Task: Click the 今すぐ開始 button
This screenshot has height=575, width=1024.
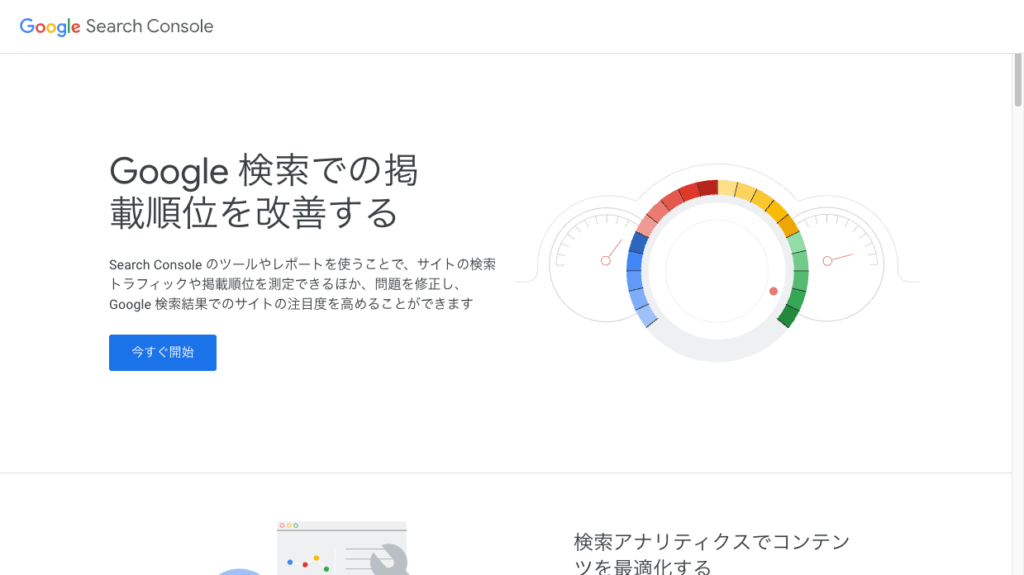Action: (163, 353)
